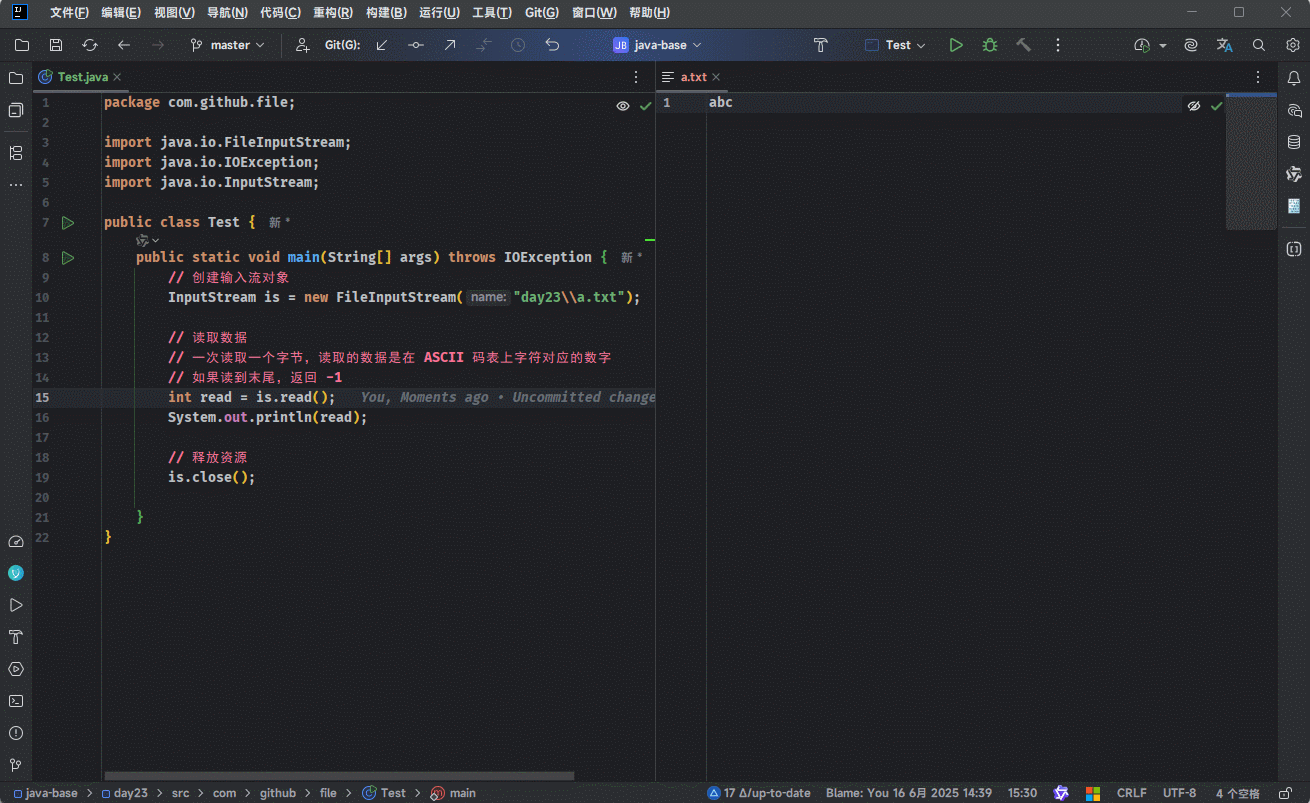1310x803 pixels.
Task: Toggle read-only lock in status bar
Action: coord(1285,793)
